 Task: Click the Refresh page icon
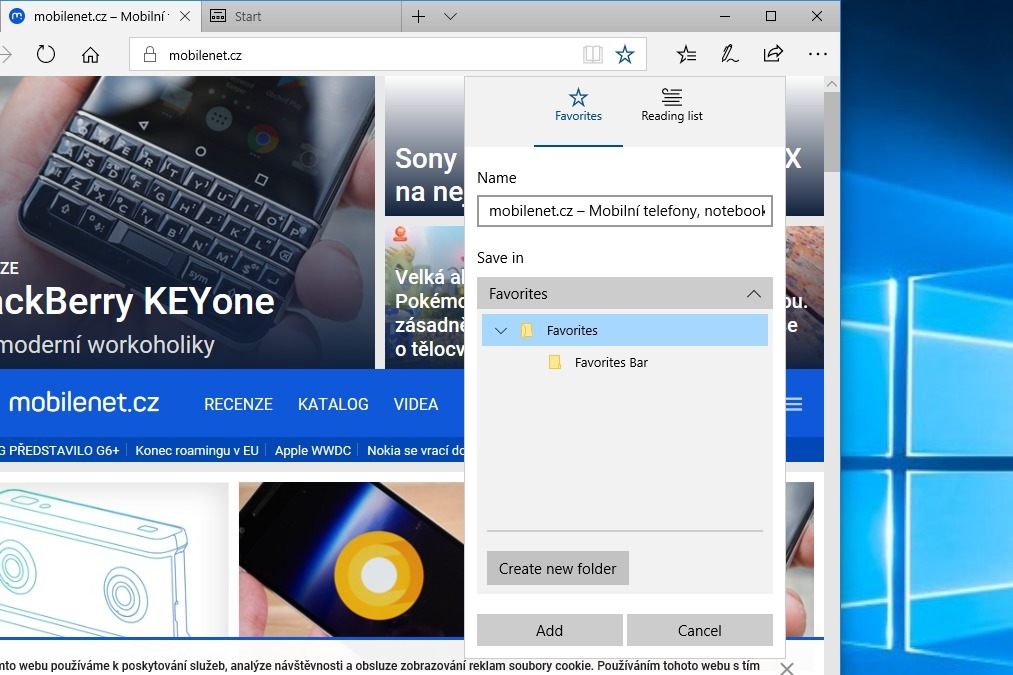[46, 54]
